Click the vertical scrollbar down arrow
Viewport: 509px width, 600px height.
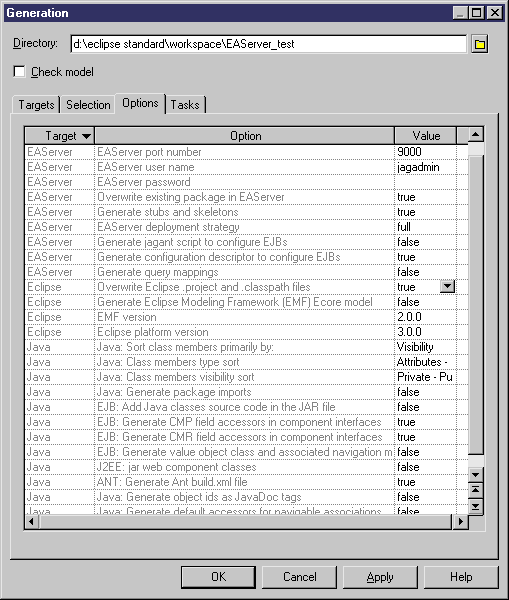pos(476,475)
